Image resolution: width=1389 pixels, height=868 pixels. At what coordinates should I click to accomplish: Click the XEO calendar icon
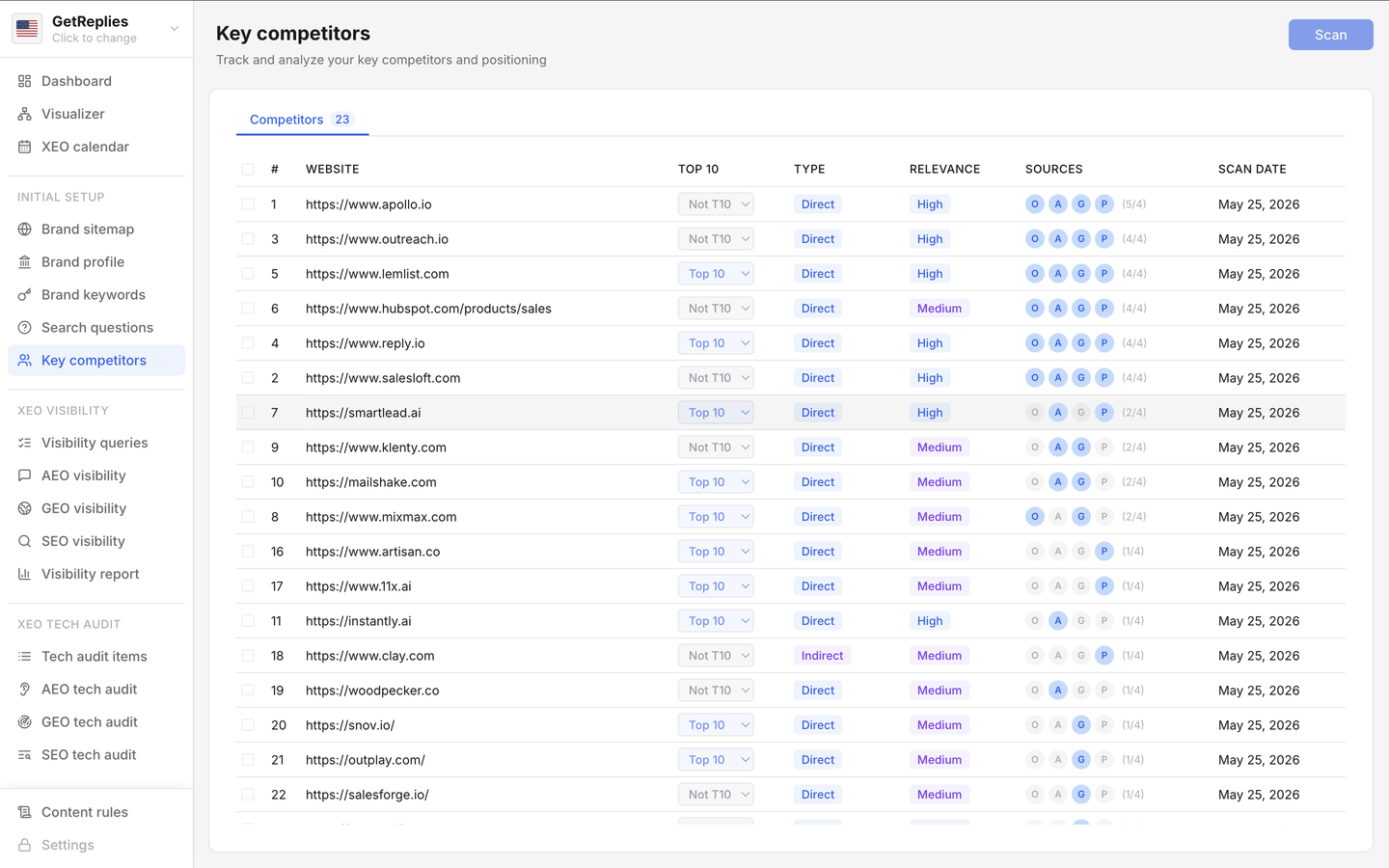[25, 147]
